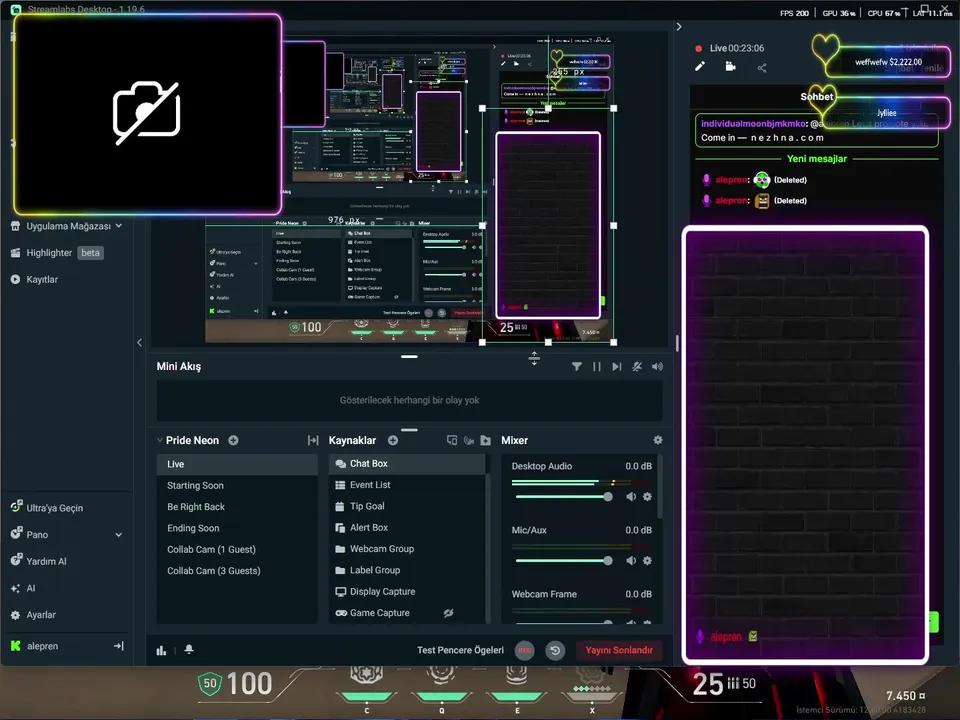Skip the alert in Mini Akış

(616, 367)
